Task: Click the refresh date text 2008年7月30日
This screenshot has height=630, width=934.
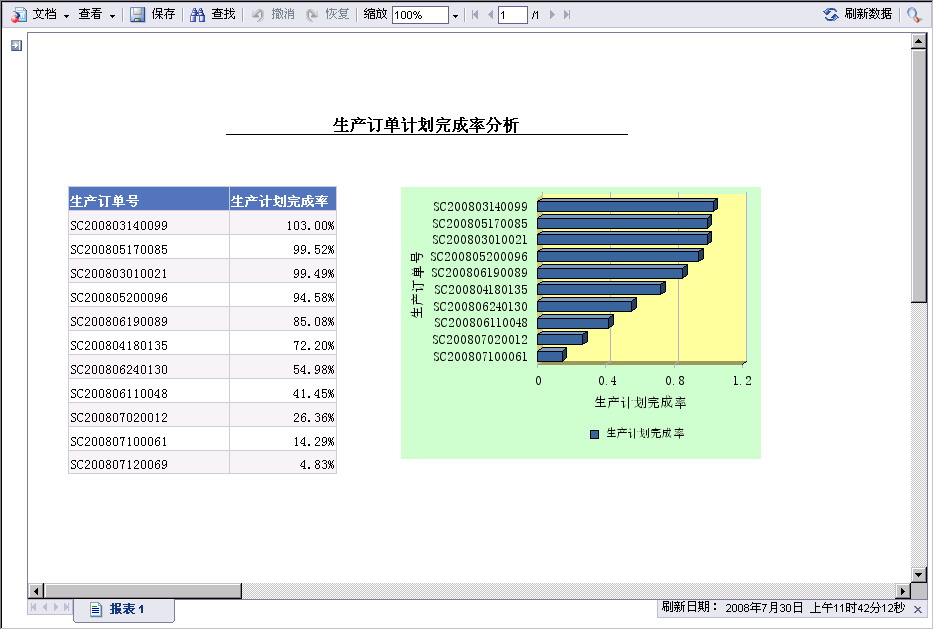Action: [x=764, y=607]
